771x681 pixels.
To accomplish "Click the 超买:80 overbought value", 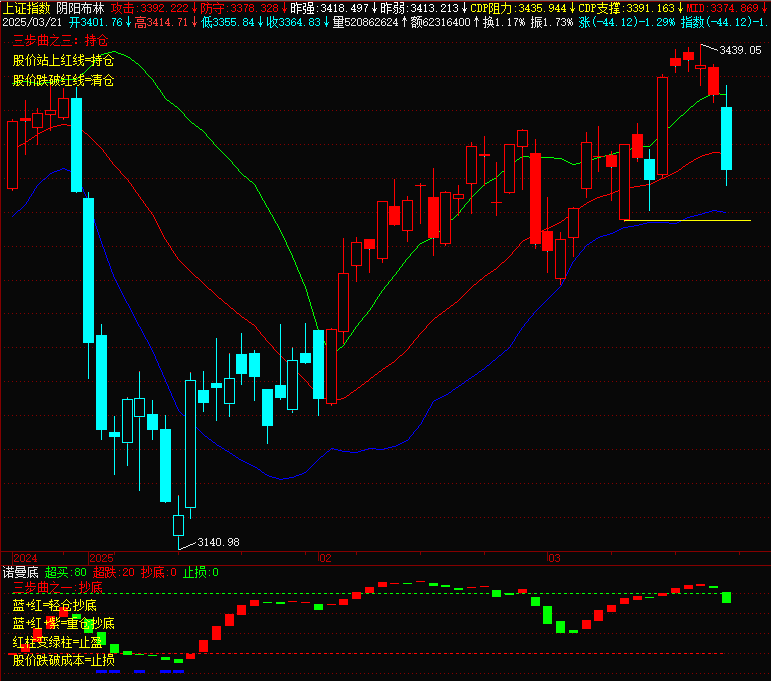I will (66, 572).
